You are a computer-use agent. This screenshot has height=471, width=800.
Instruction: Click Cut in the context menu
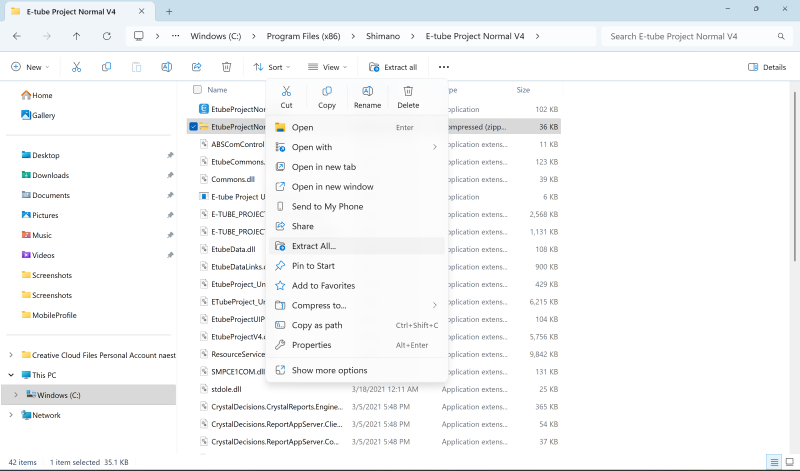click(286, 97)
